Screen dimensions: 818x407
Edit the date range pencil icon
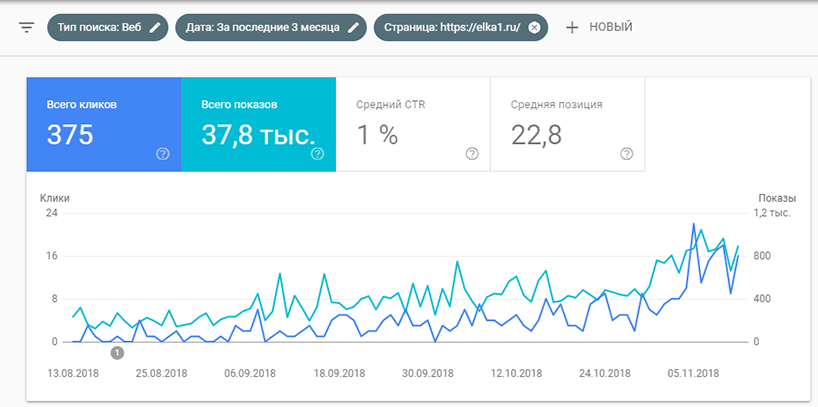[354, 28]
